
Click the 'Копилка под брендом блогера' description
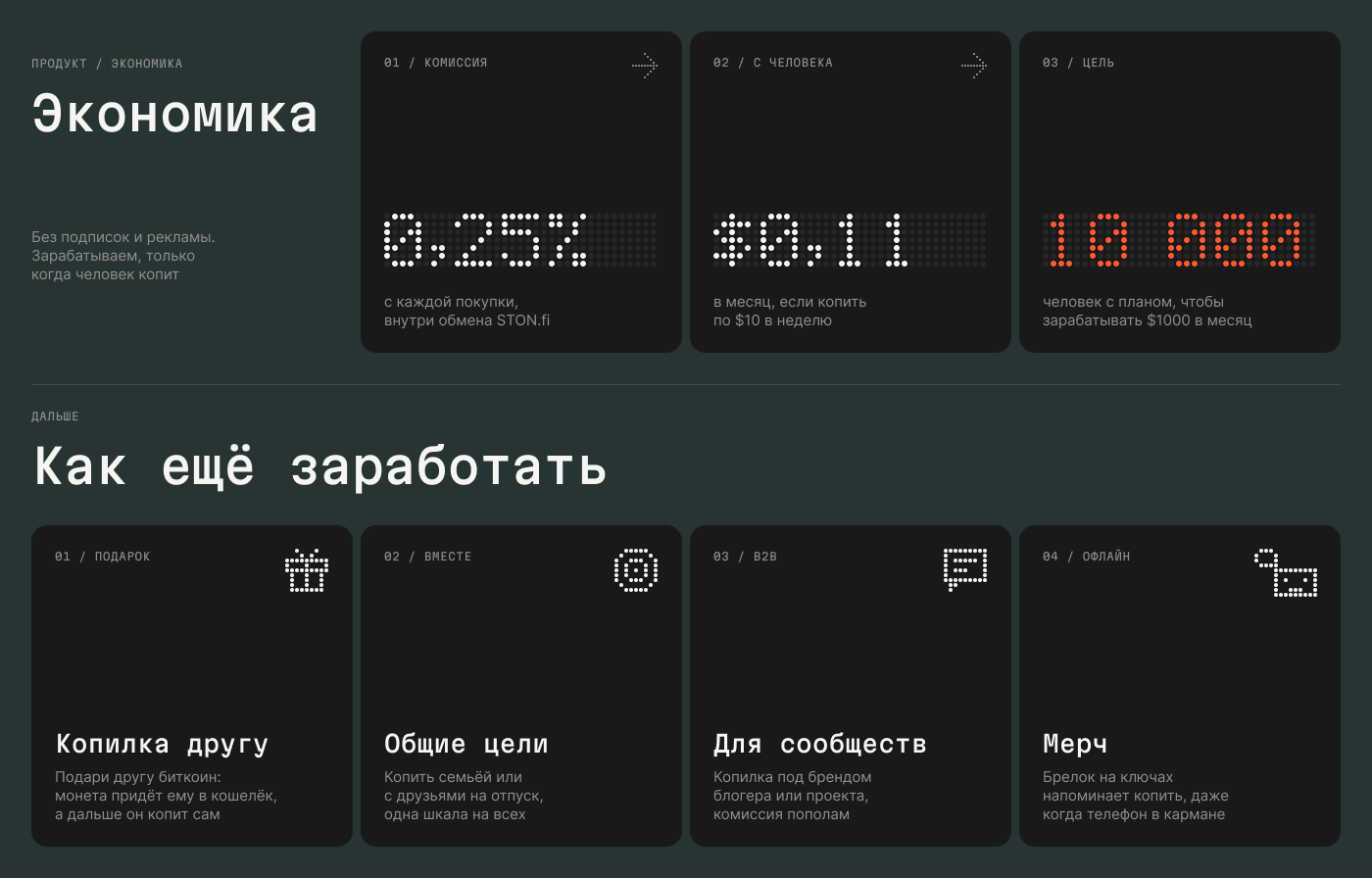click(x=793, y=796)
